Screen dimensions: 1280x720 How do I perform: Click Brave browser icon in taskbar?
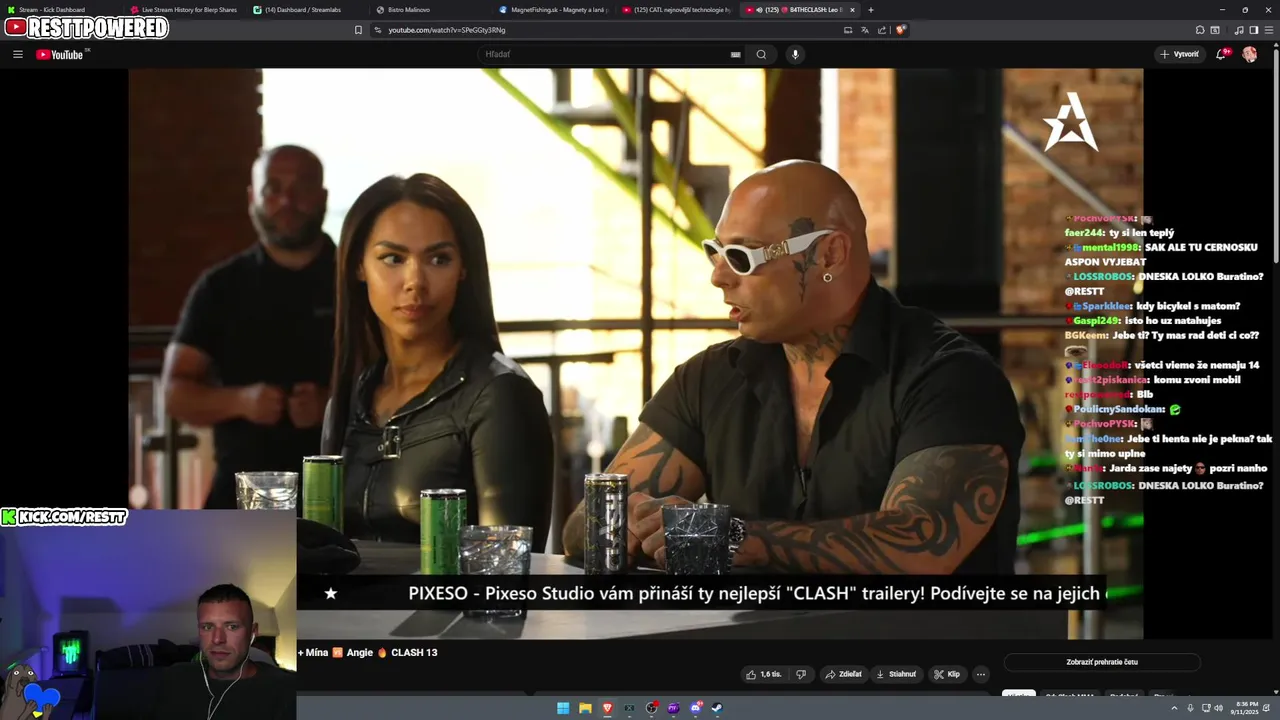(x=607, y=708)
